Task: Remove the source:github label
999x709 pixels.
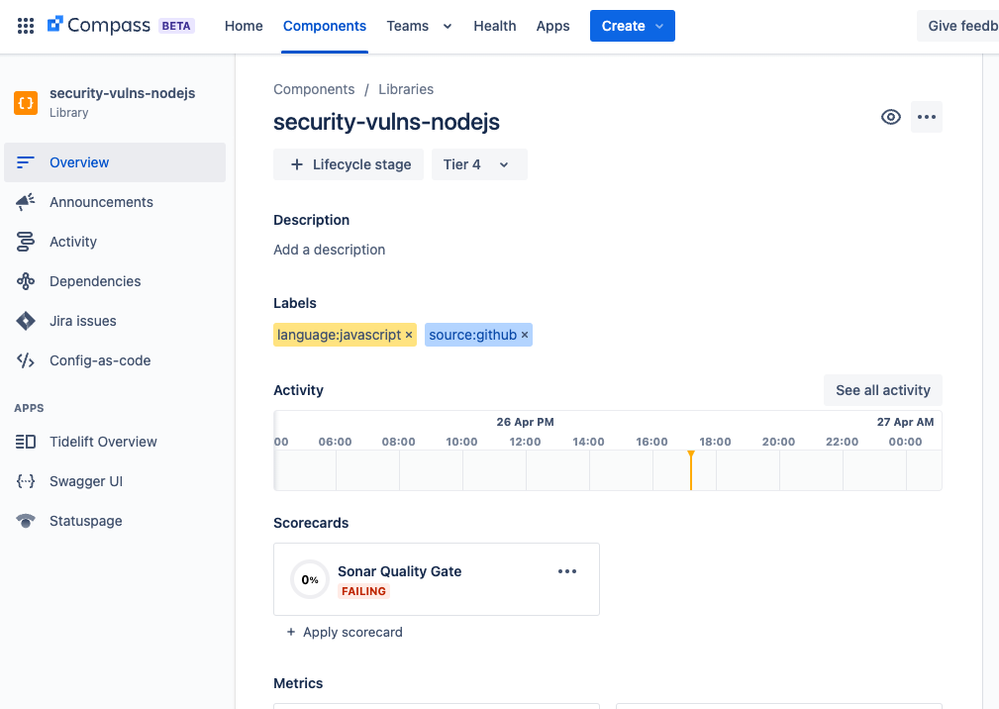Action: click(525, 335)
